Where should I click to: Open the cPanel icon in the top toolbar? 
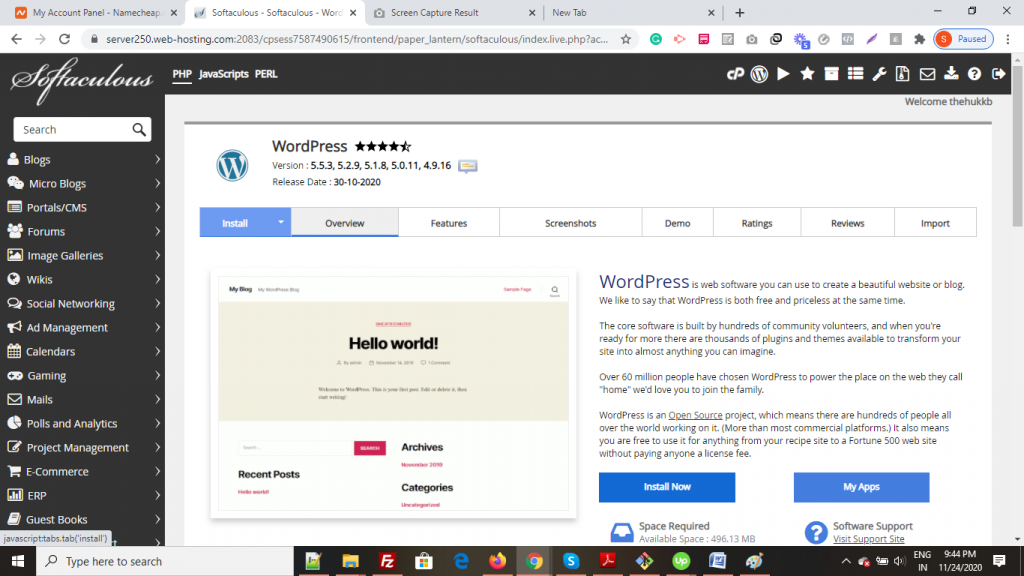pyautogui.click(x=736, y=73)
